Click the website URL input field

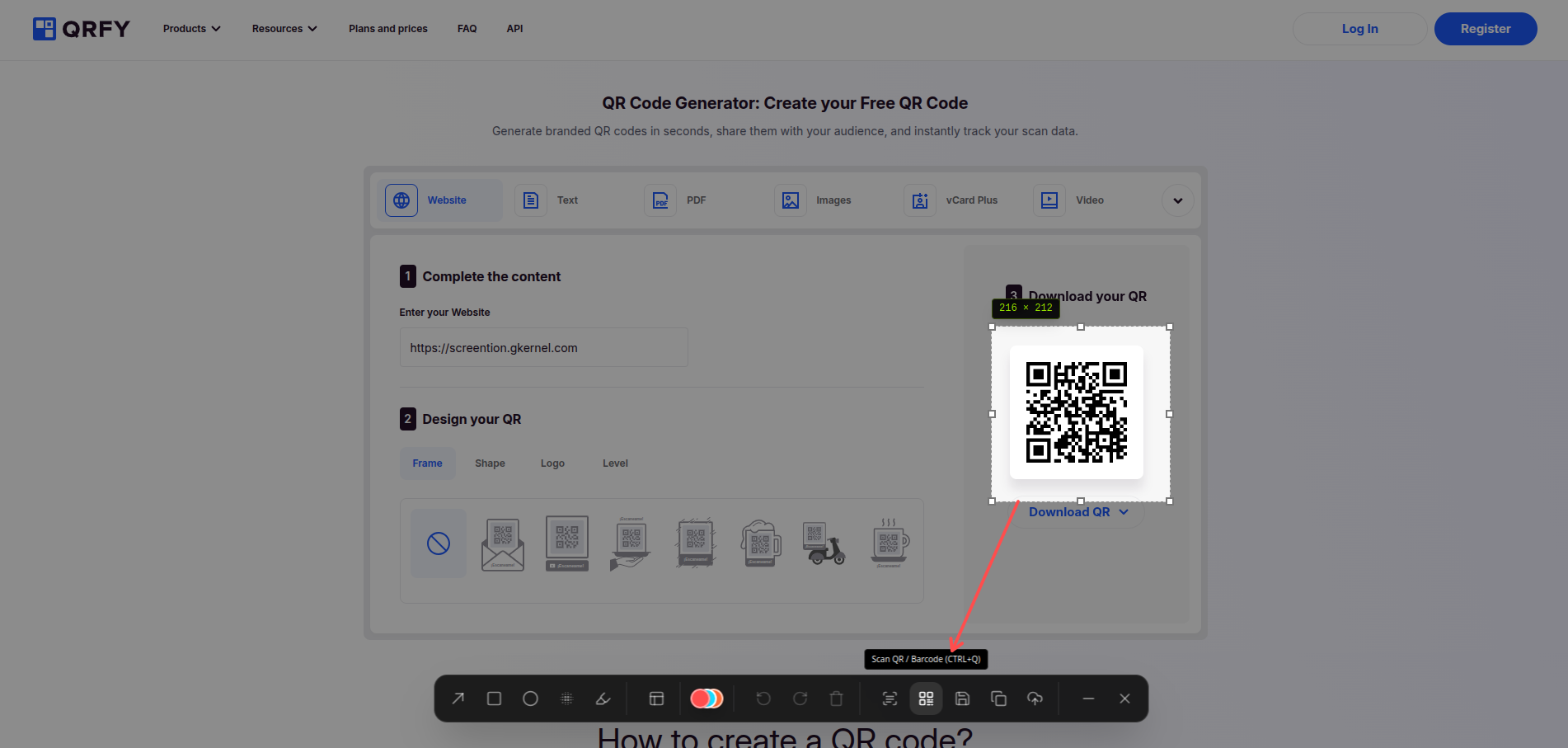(x=543, y=347)
